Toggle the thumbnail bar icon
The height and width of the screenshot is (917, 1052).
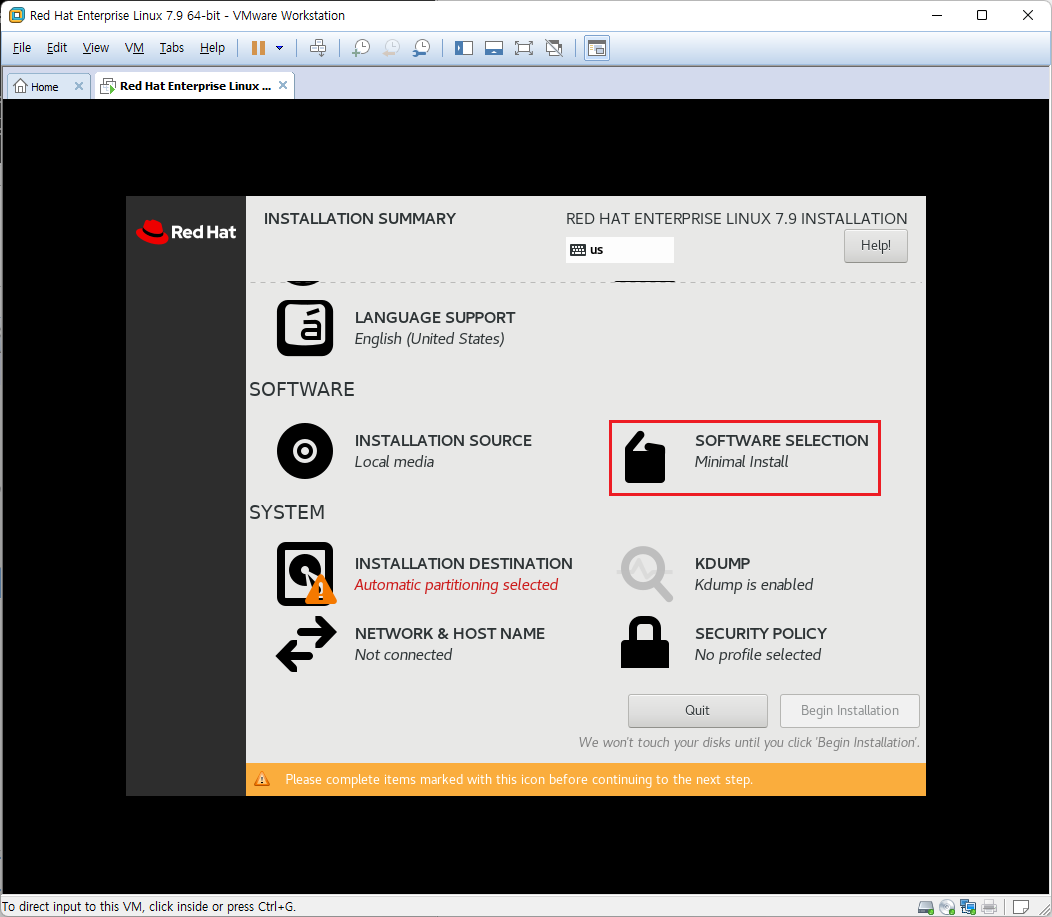[x=494, y=48]
